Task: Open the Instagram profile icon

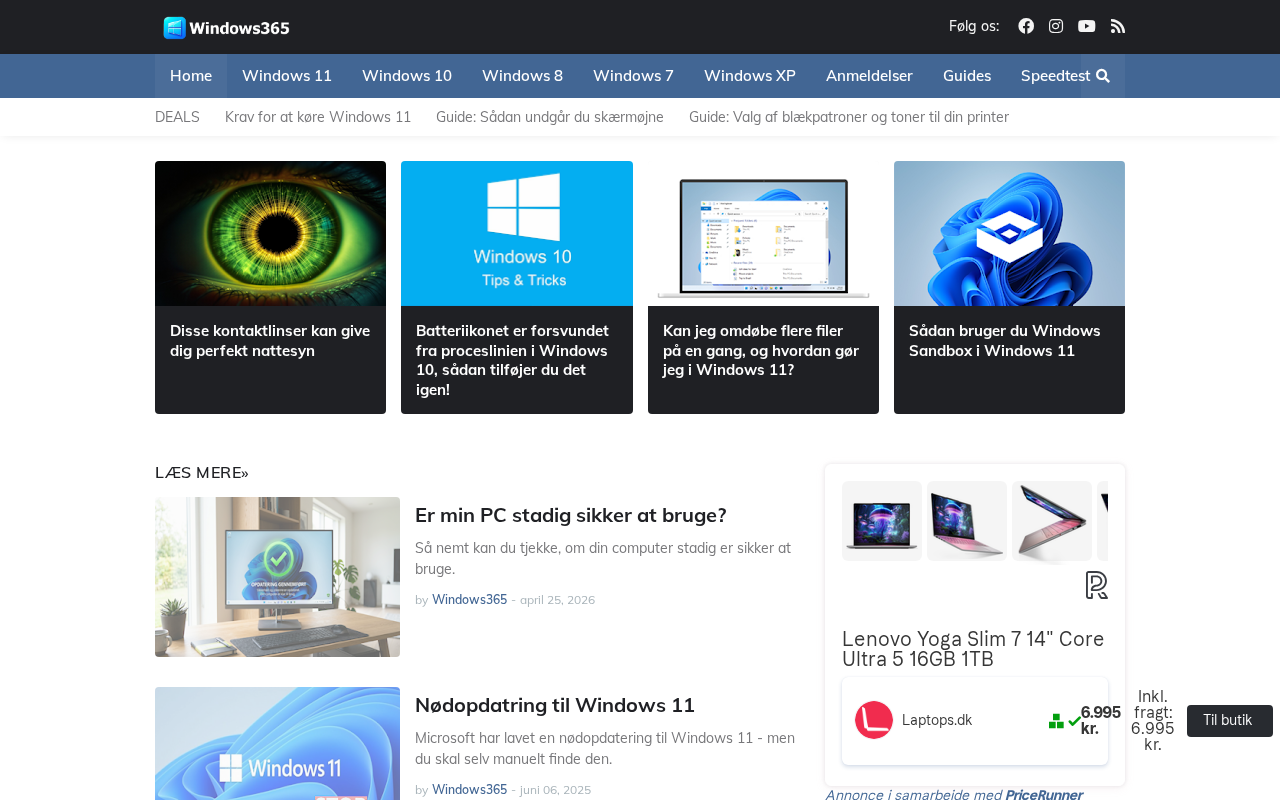Action: tap(1056, 26)
